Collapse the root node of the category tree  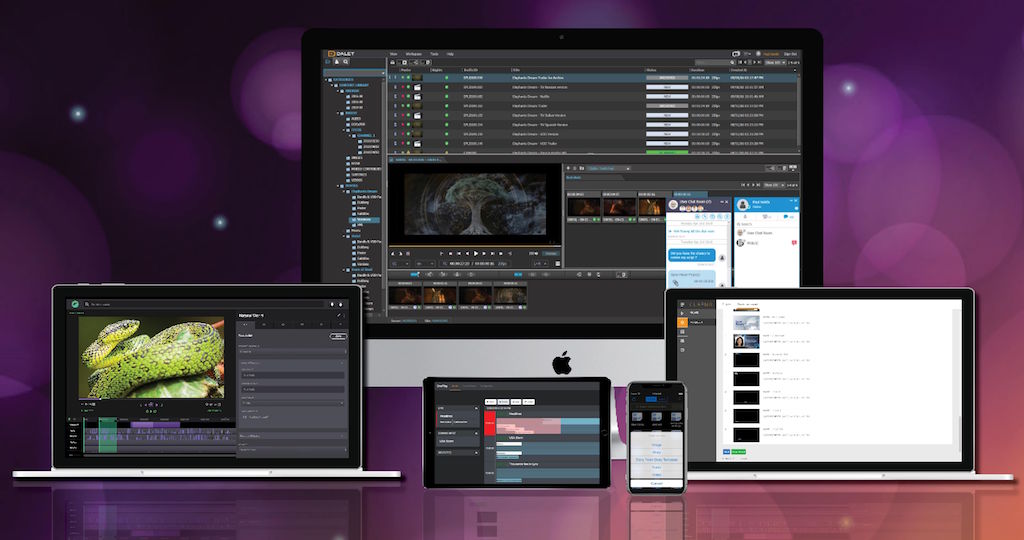(327, 80)
